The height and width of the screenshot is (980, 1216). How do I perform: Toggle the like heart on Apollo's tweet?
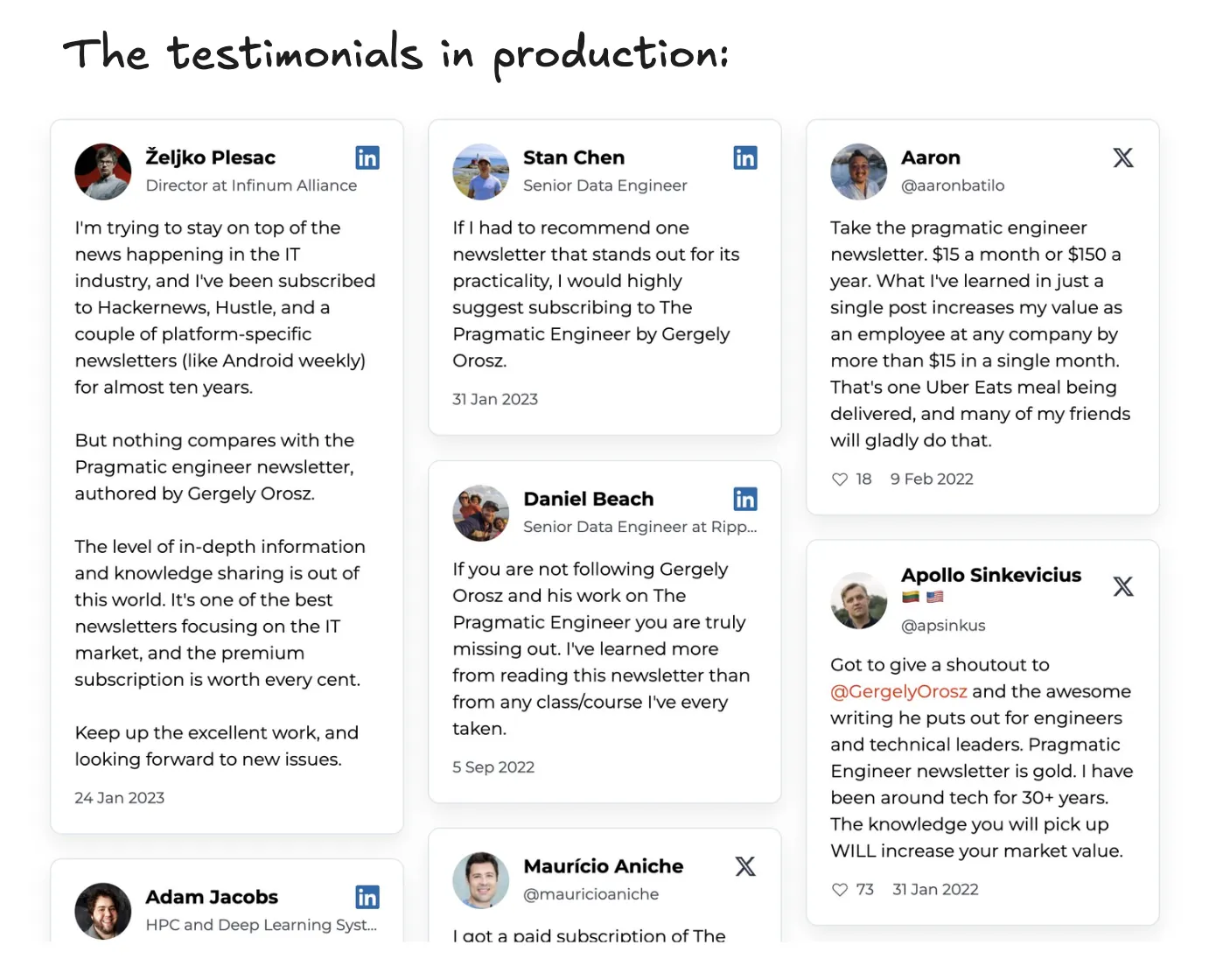point(839,889)
